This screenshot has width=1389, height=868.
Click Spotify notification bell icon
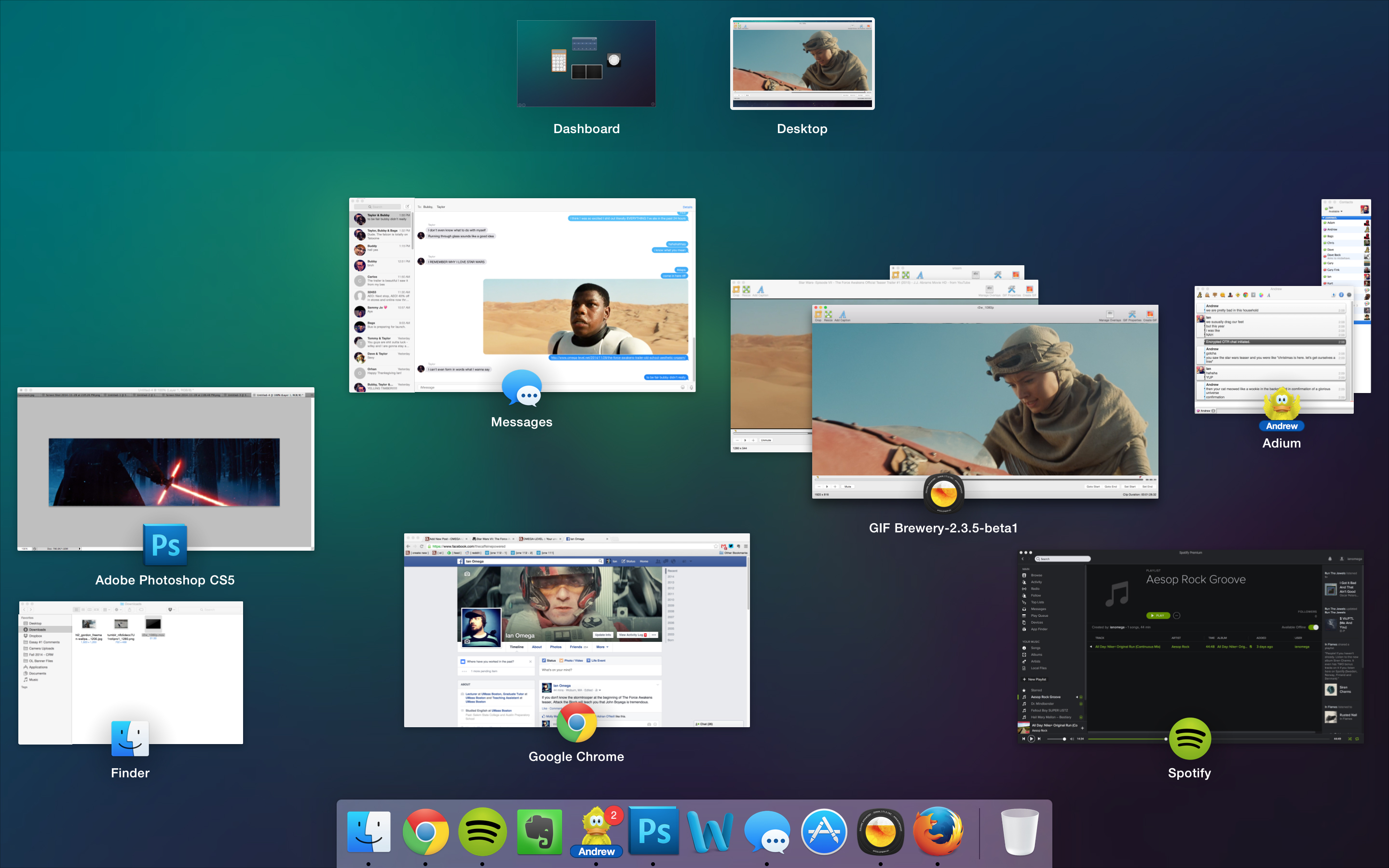[x=1329, y=558]
